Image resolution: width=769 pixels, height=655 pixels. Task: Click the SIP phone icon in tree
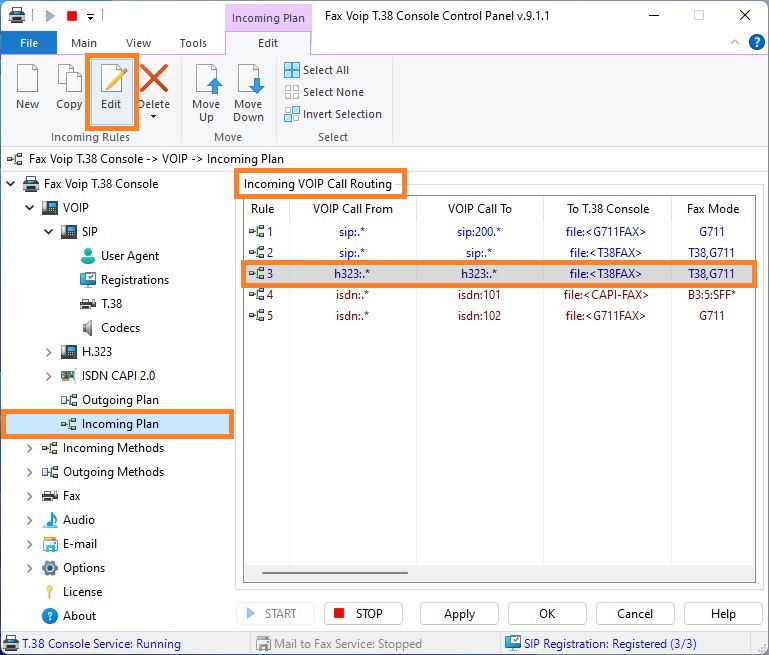click(69, 231)
